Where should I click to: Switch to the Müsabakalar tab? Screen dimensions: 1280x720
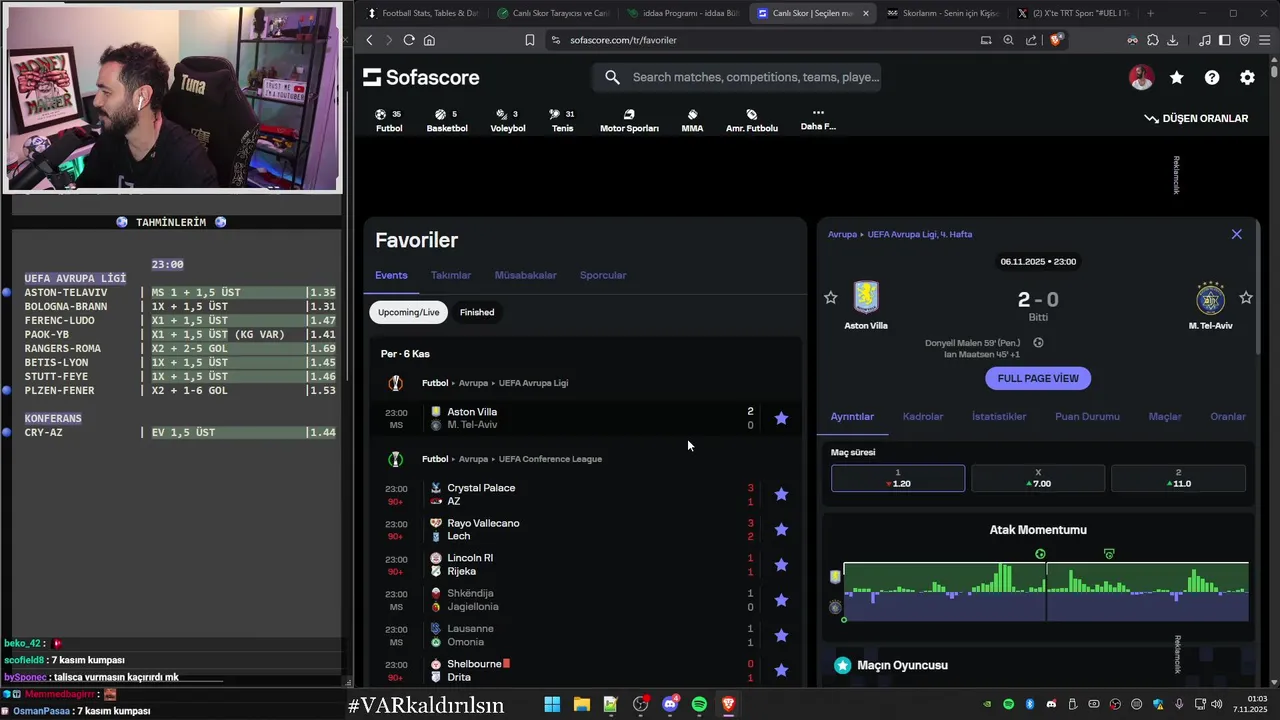pos(525,275)
